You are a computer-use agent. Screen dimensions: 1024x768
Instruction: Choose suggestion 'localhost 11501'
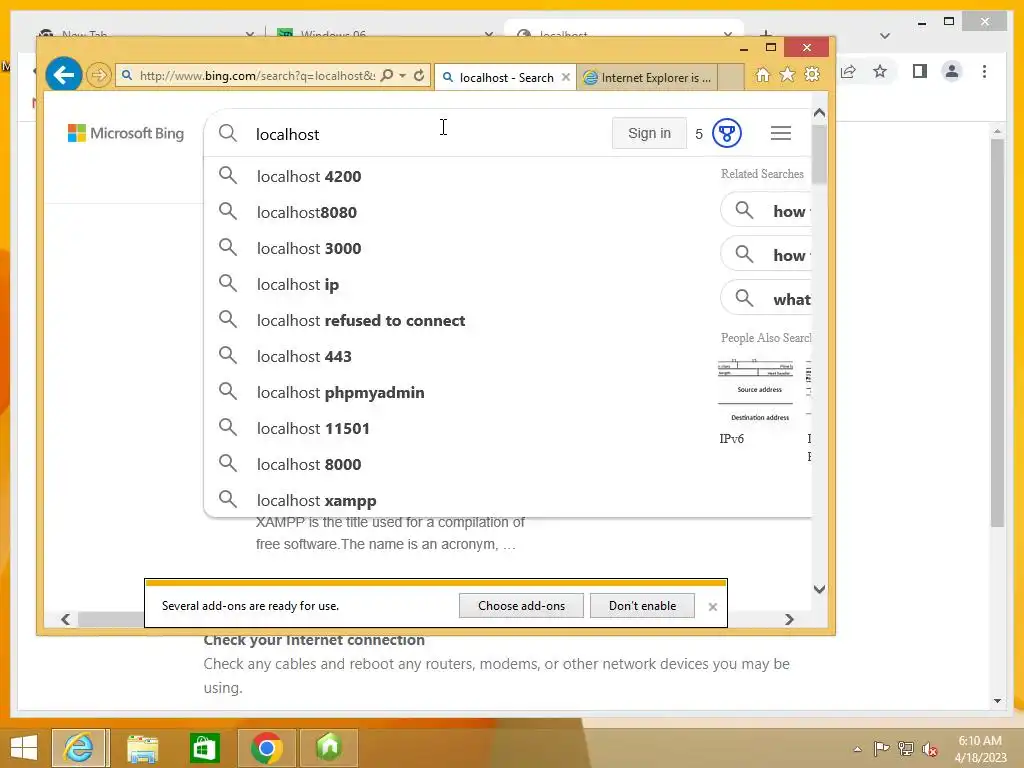508,428
